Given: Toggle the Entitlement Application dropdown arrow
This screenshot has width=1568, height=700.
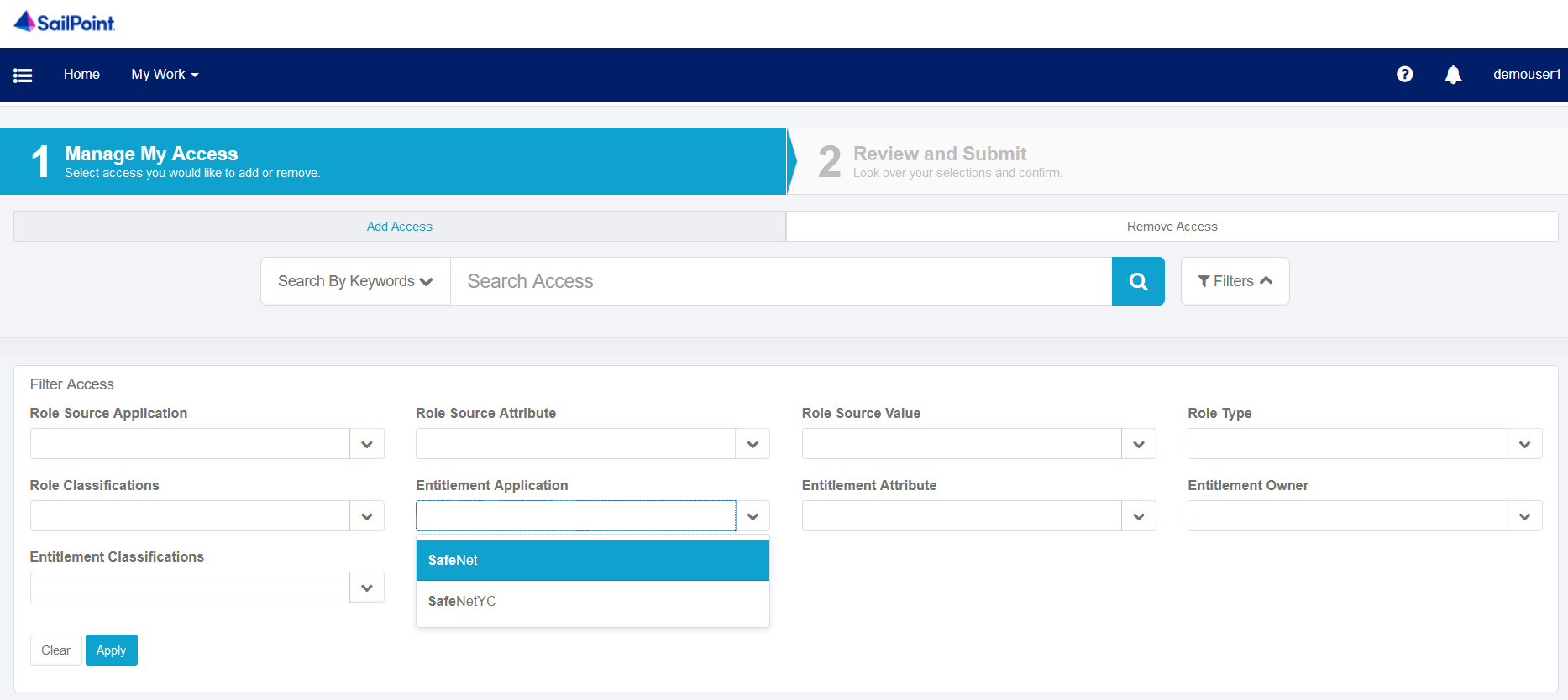Looking at the screenshot, I should [753, 516].
